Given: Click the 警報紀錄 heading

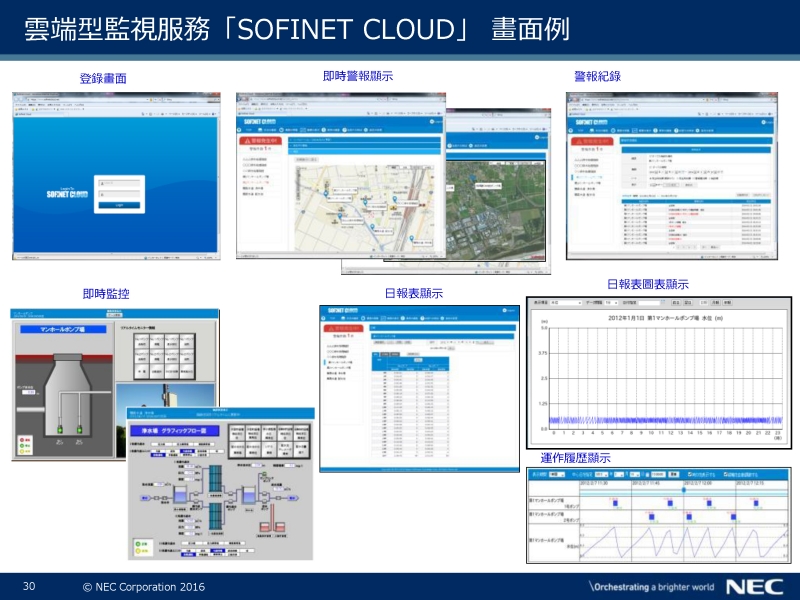Looking at the screenshot, I should 597,77.
